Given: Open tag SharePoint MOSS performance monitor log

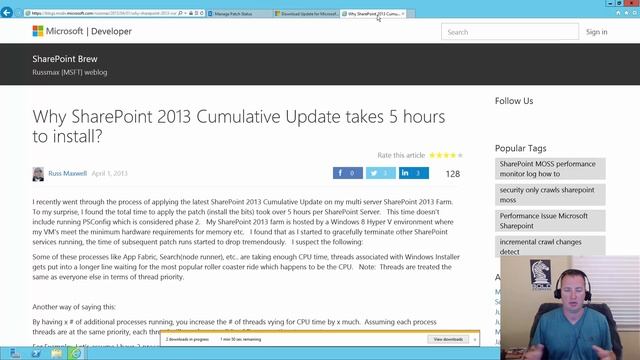Looking at the screenshot, I should (x=550, y=169).
